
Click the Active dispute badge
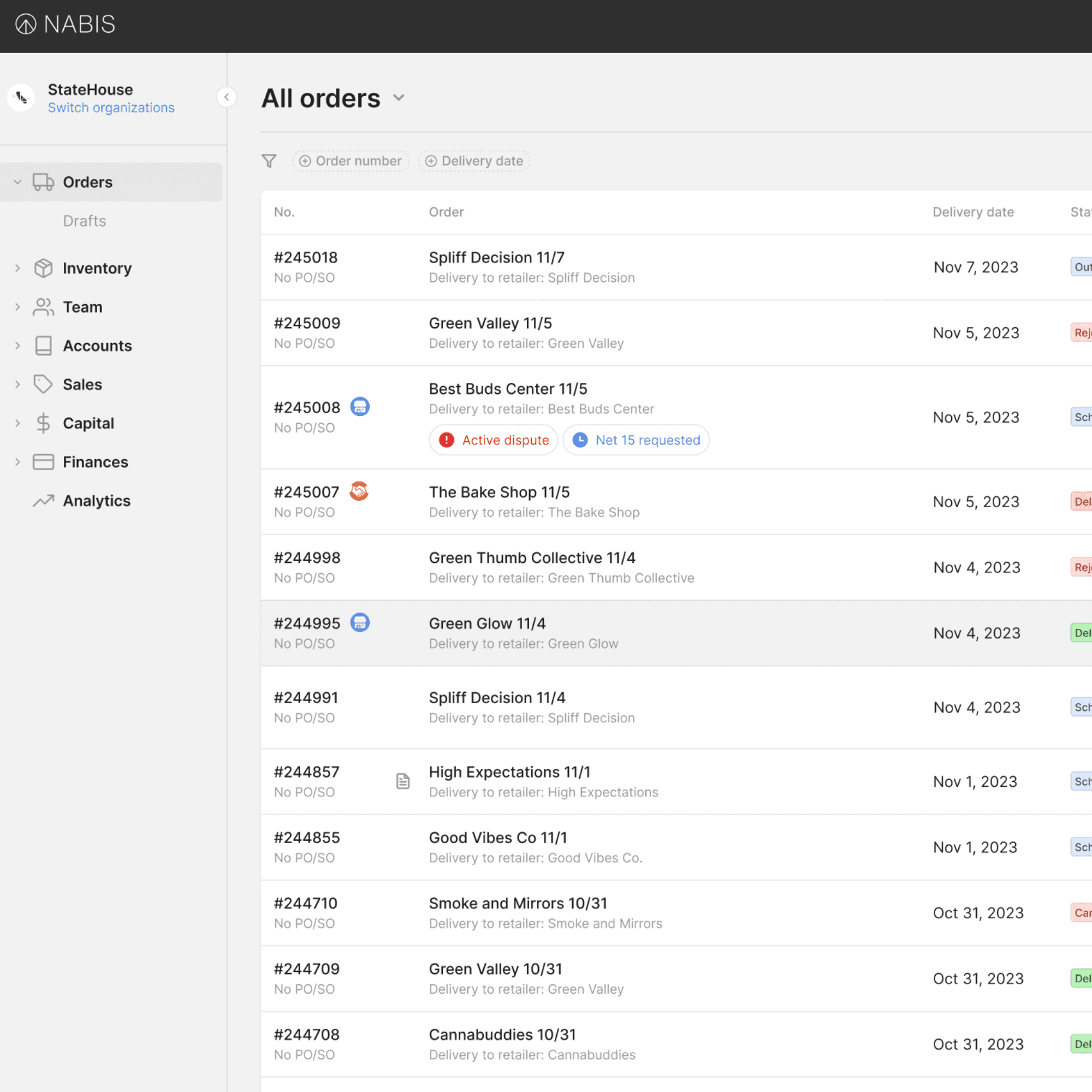coord(494,440)
